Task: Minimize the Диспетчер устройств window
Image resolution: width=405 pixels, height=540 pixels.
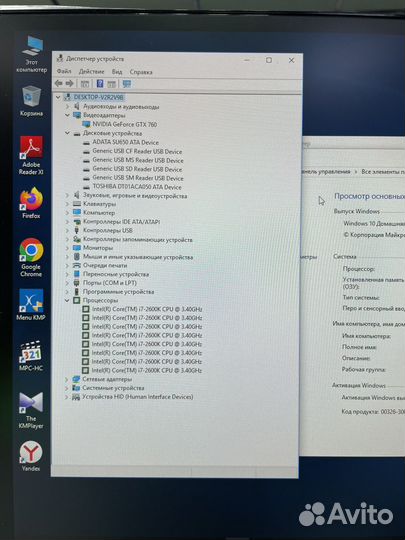Action: click(247, 60)
